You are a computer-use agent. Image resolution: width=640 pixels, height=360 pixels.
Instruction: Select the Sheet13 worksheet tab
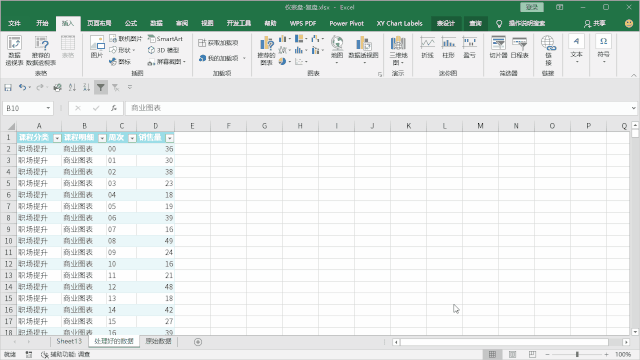click(x=69, y=341)
